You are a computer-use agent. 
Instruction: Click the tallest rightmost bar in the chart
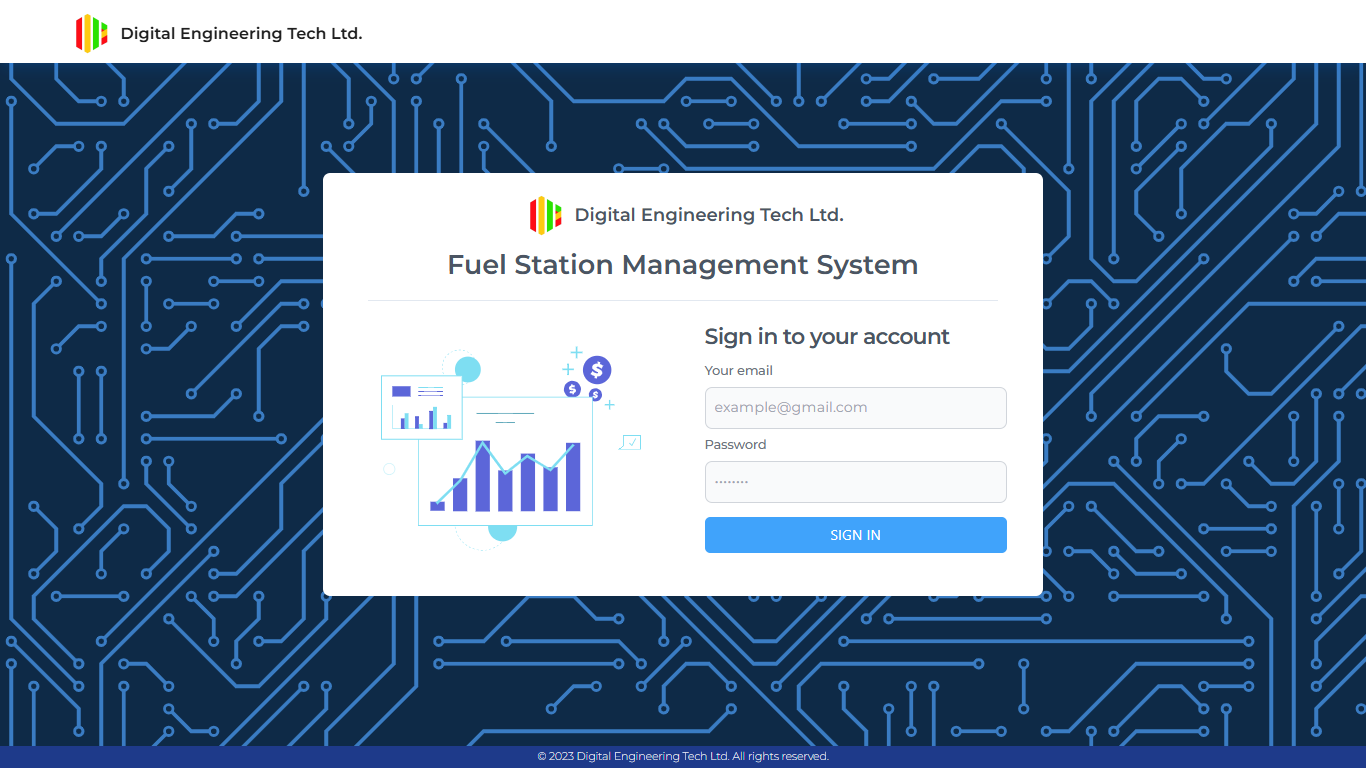(x=573, y=477)
